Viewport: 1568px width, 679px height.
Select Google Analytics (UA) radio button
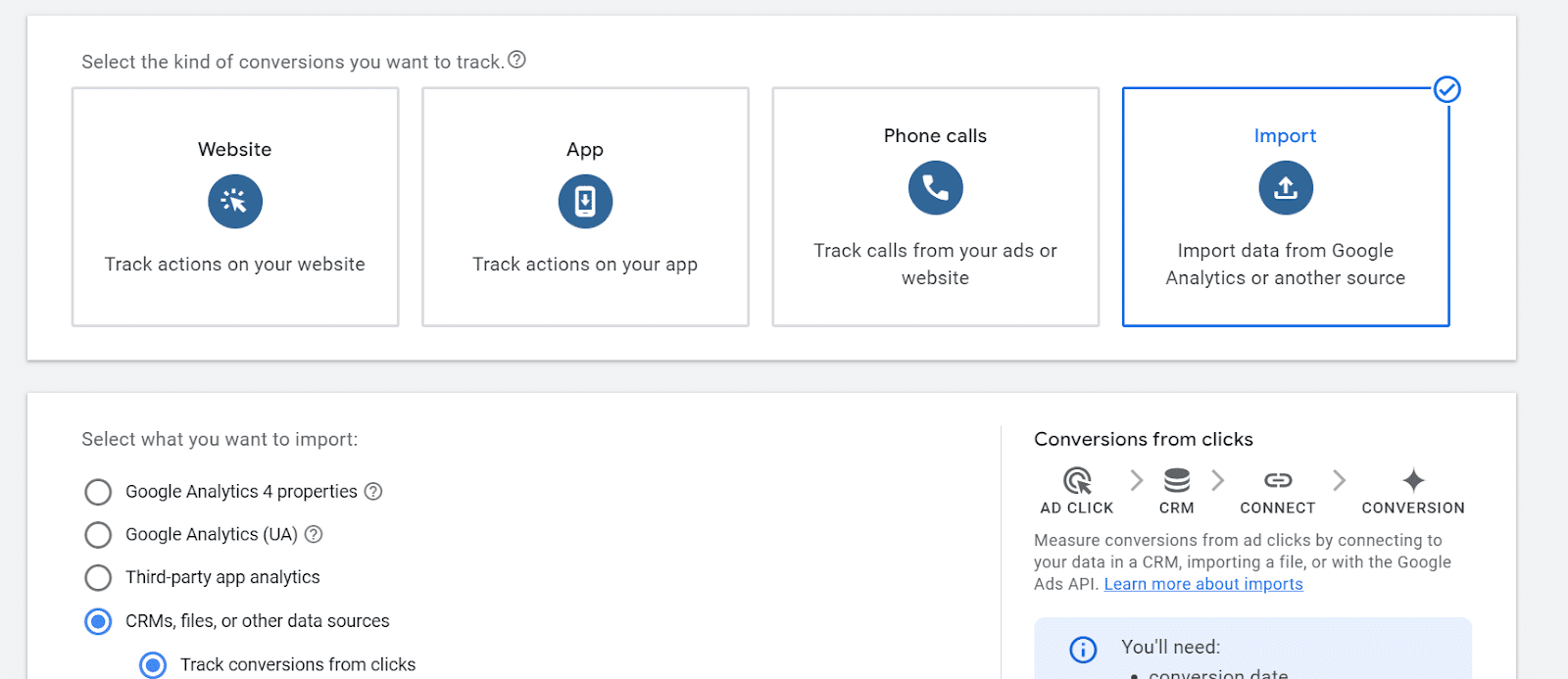98,535
